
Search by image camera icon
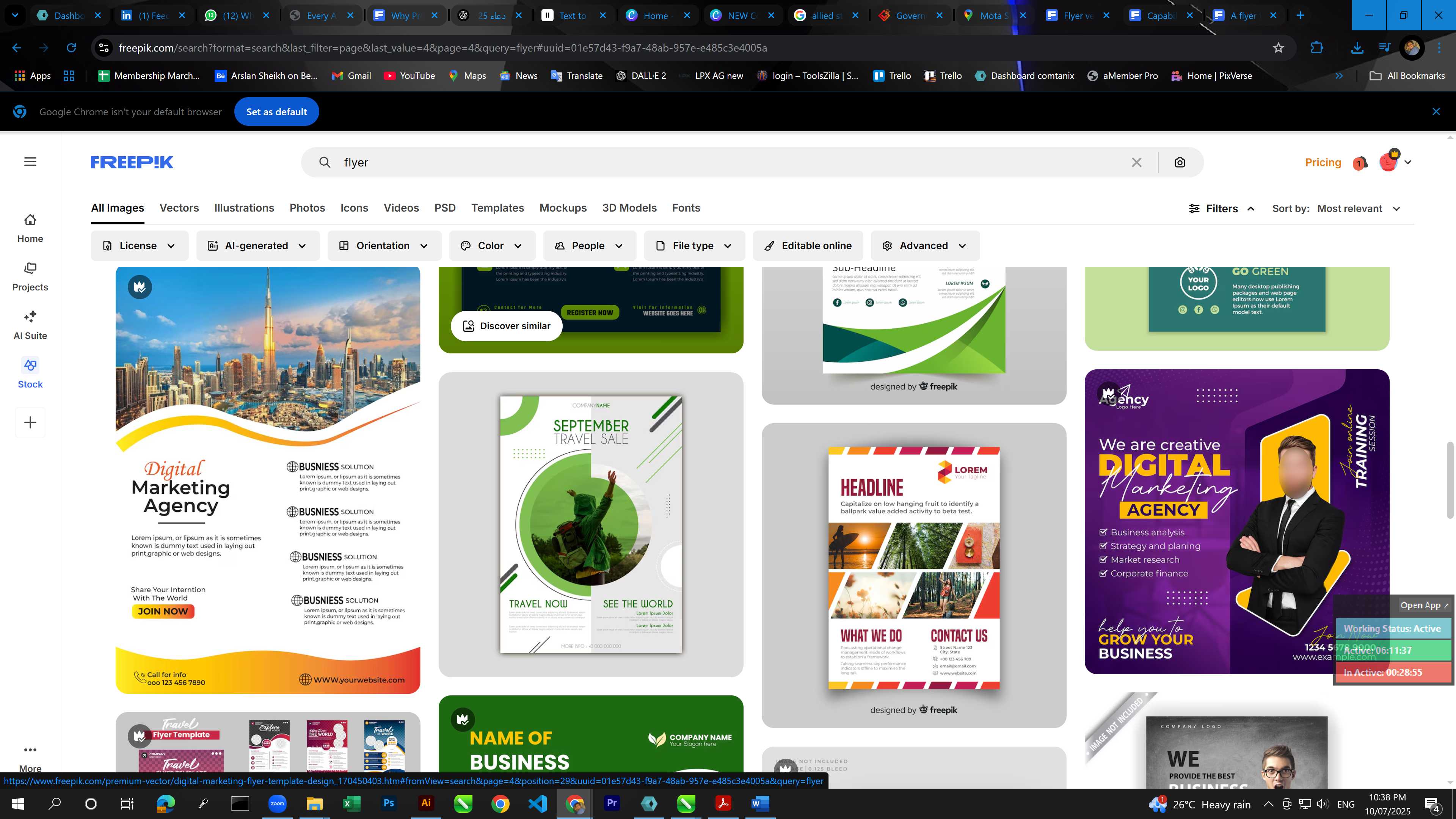[1180, 162]
